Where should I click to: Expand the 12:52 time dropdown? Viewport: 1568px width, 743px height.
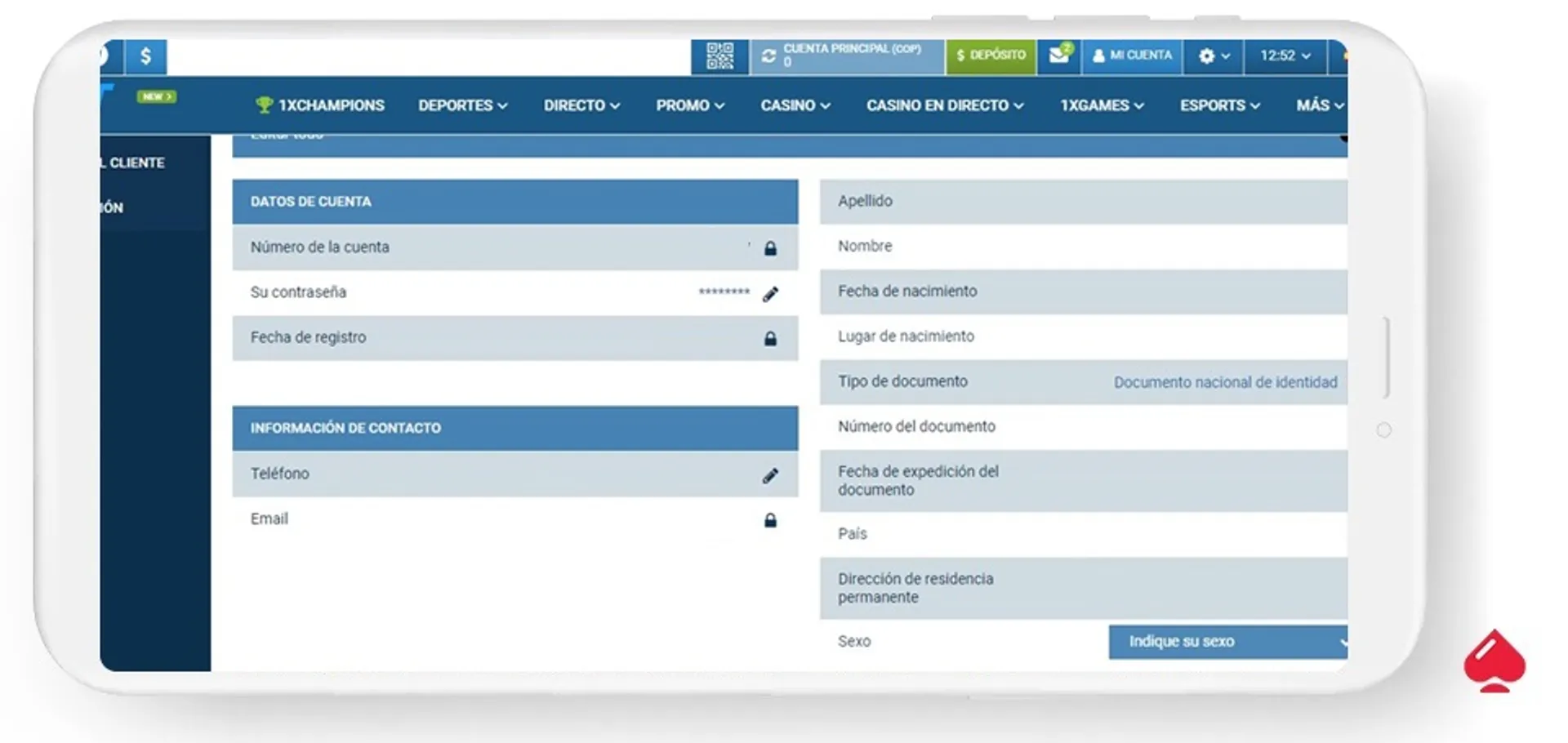[1285, 56]
